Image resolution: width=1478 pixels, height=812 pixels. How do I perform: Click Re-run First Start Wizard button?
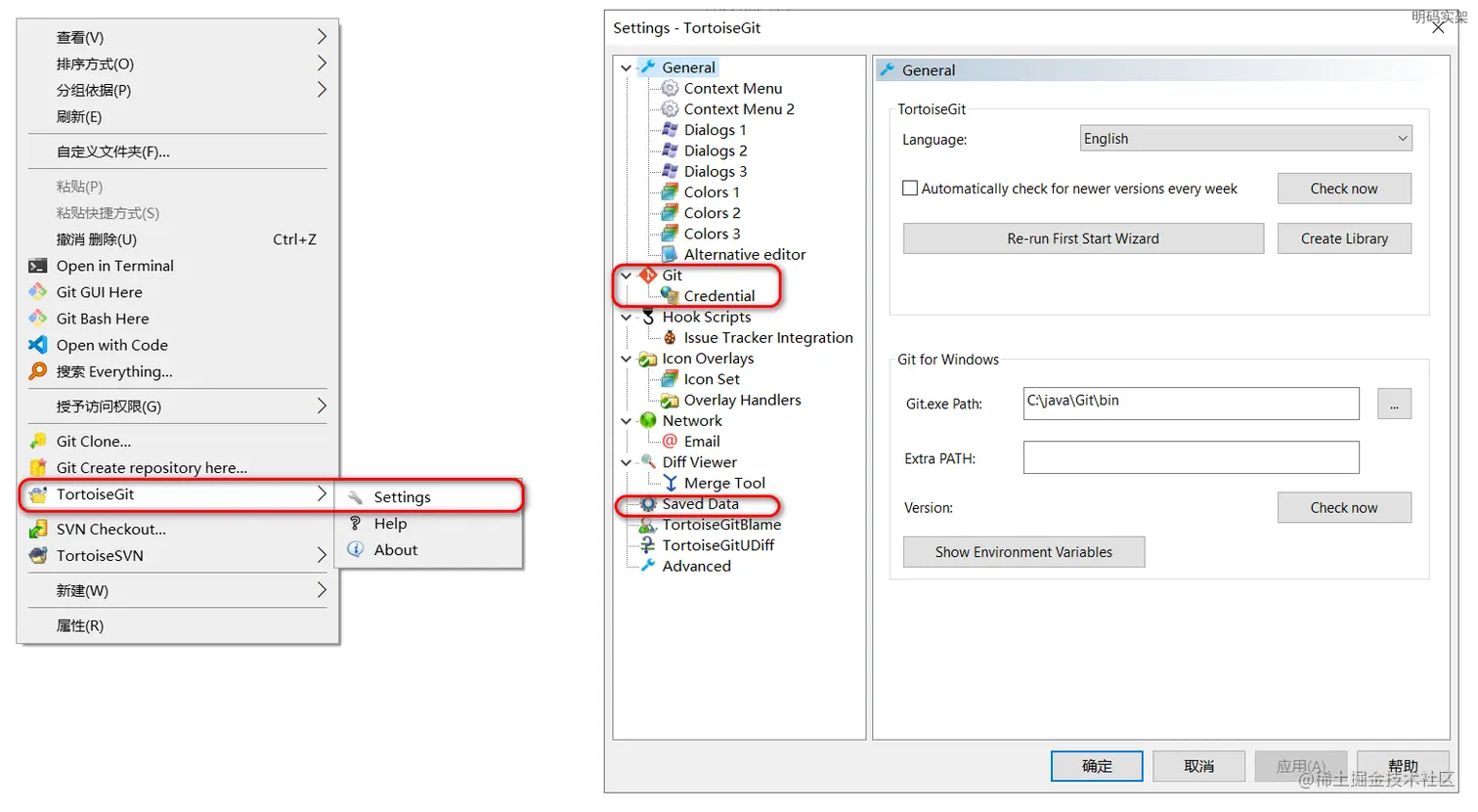[1083, 238]
